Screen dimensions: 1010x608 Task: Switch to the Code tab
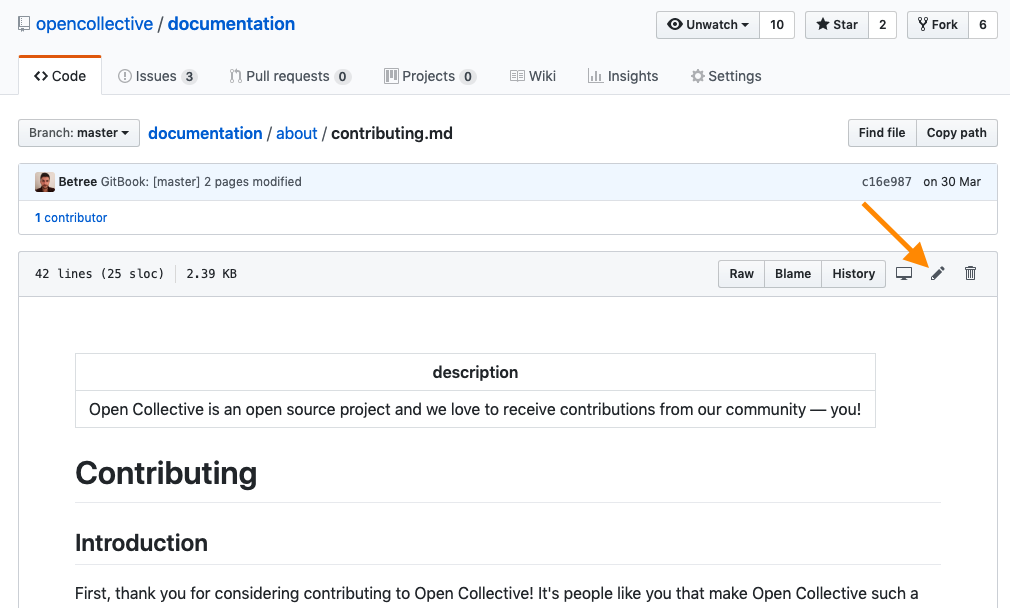point(60,76)
